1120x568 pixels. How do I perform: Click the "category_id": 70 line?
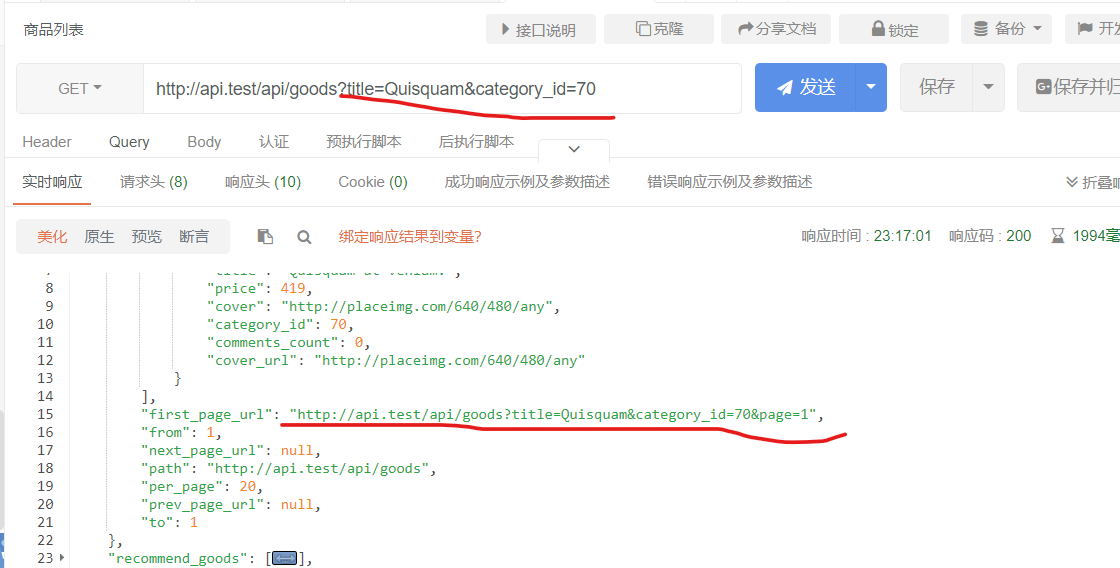[x=281, y=324]
